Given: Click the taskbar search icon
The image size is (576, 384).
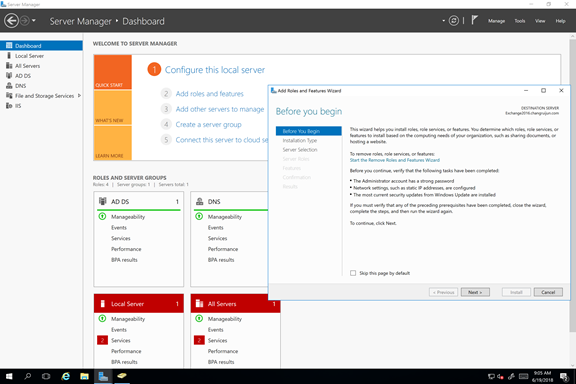Looking at the screenshot, I should [x=28, y=376].
